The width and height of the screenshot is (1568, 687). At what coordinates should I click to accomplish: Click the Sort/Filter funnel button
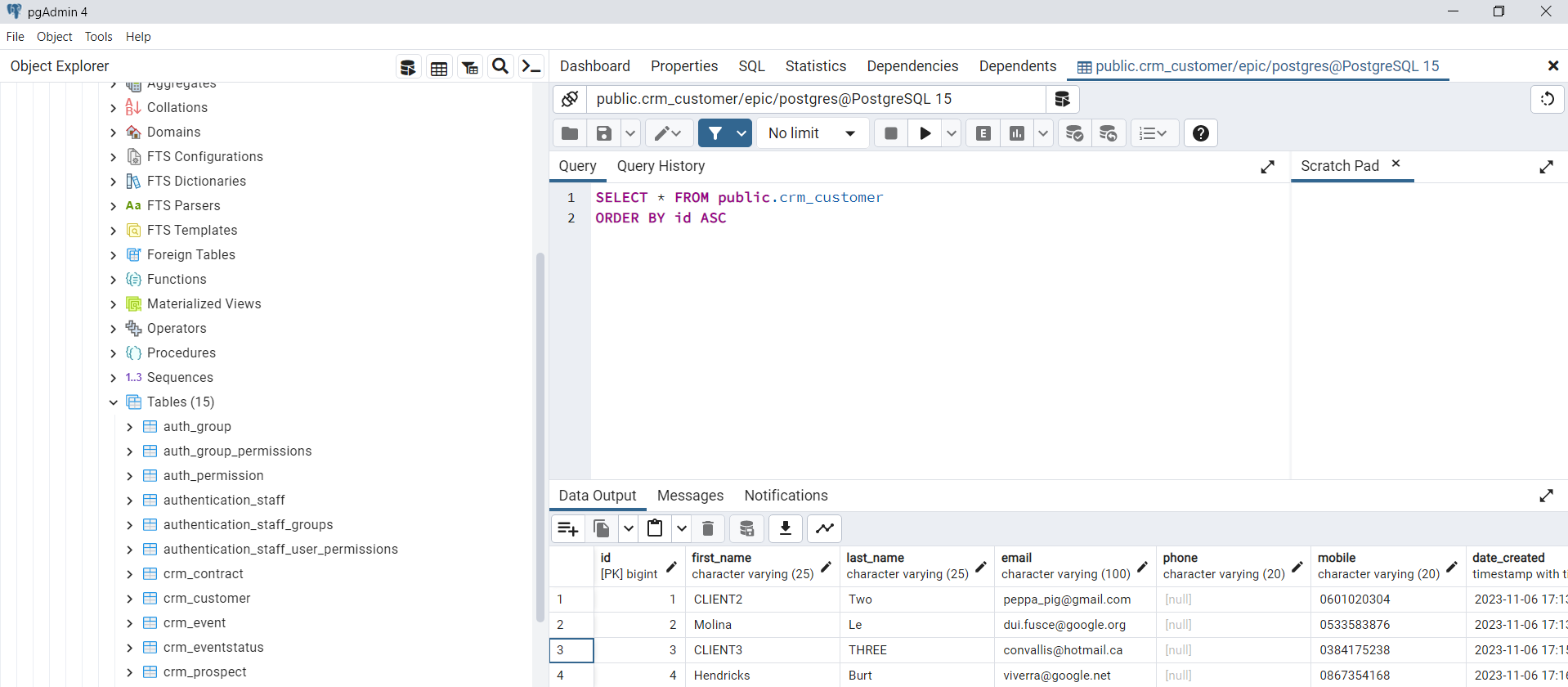(x=715, y=133)
